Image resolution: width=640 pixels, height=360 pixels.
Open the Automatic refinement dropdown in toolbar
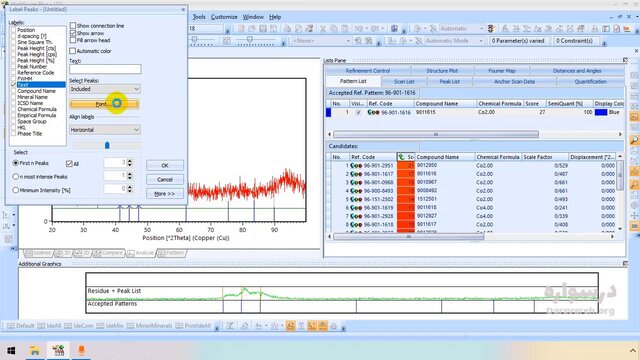(481, 29)
